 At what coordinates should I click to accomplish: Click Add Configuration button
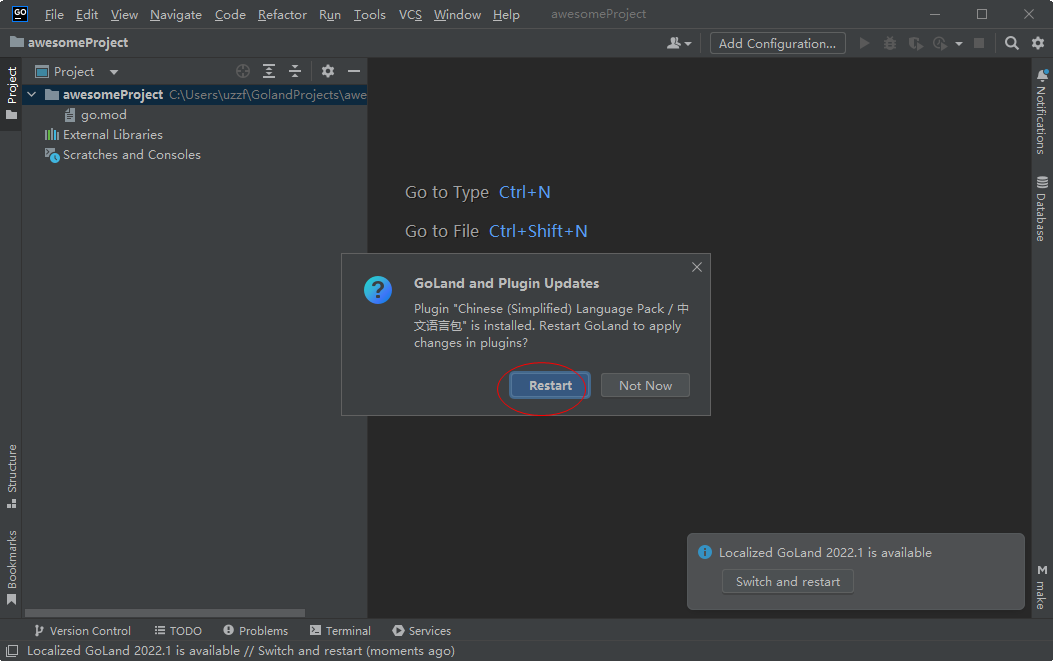pos(778,43)
